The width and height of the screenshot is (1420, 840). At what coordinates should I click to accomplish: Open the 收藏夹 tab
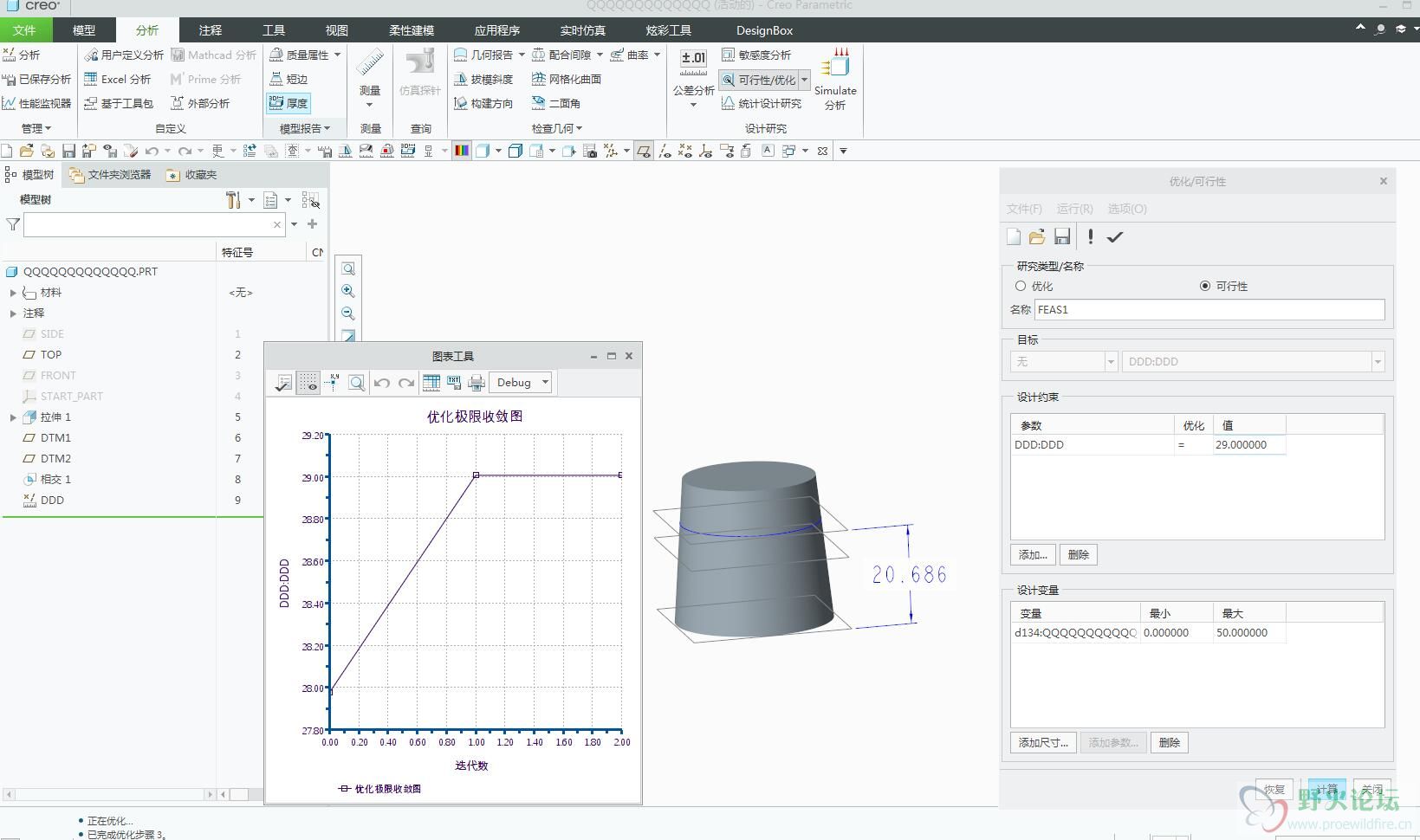tap(191, 175)
